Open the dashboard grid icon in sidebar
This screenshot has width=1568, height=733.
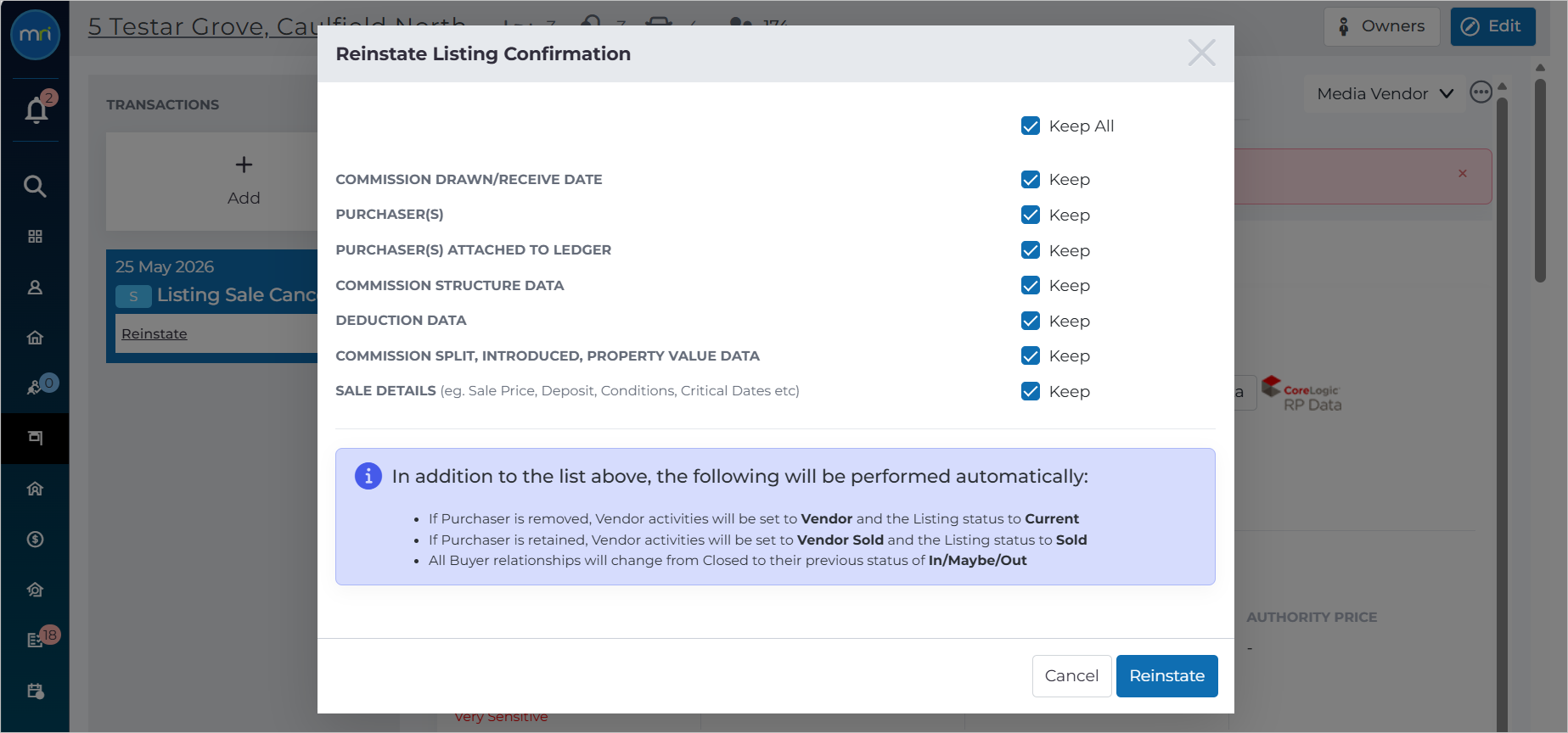pyautogui.click(x=35, y=237)
